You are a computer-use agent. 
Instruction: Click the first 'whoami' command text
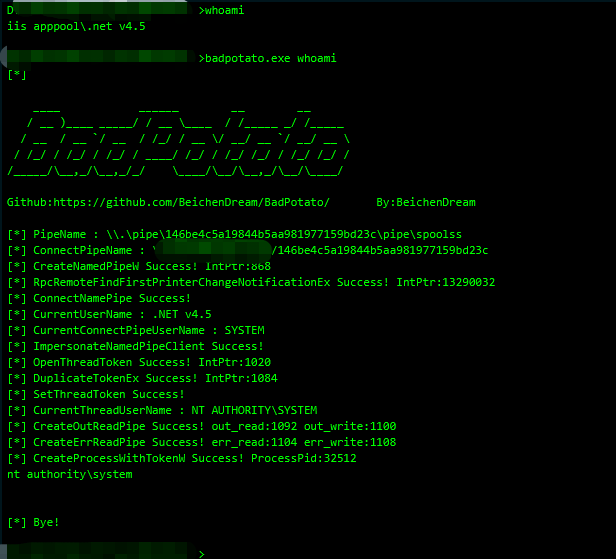tap(224, 10)
